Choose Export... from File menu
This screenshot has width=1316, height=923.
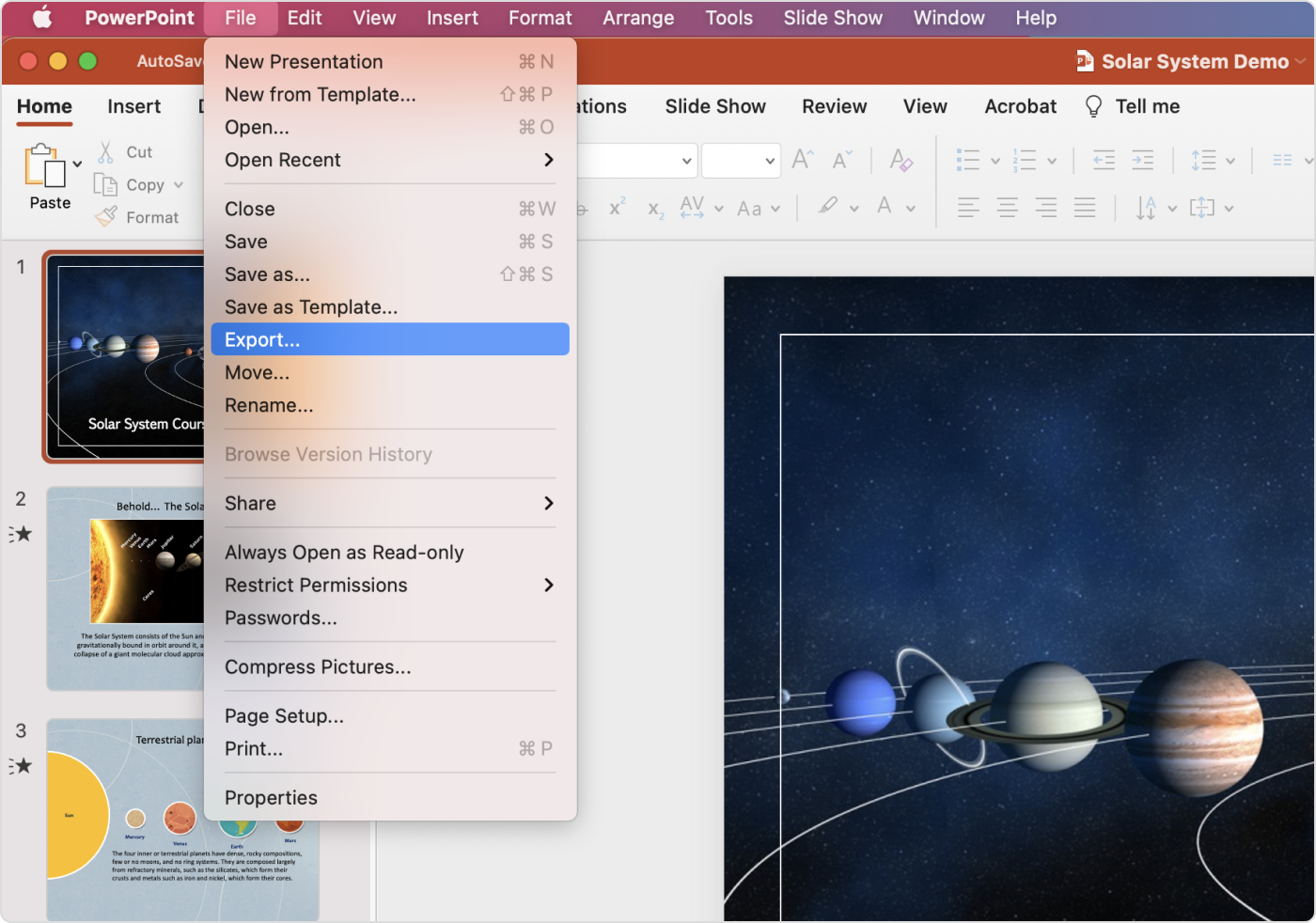(x=390, y=339)
